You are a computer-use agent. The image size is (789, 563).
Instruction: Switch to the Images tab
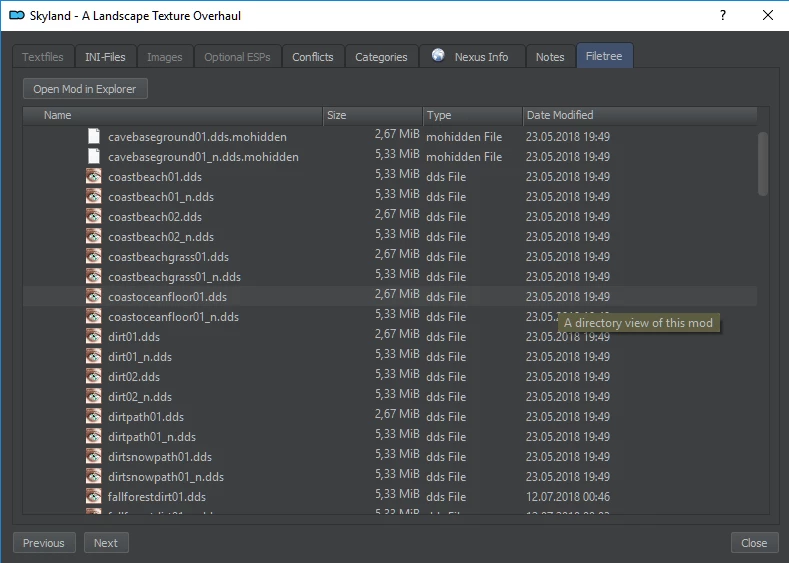[x=165, y=57]
